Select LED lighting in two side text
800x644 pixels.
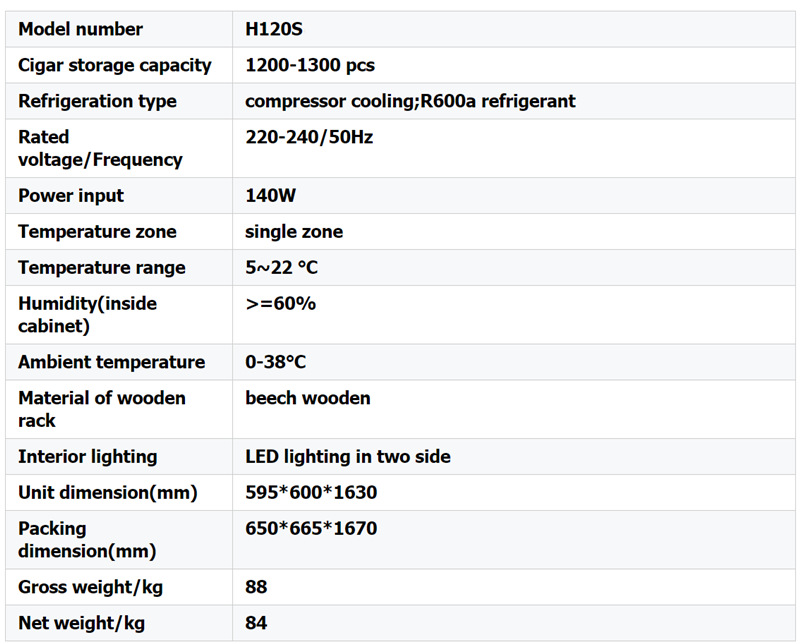tap(348, 456)
